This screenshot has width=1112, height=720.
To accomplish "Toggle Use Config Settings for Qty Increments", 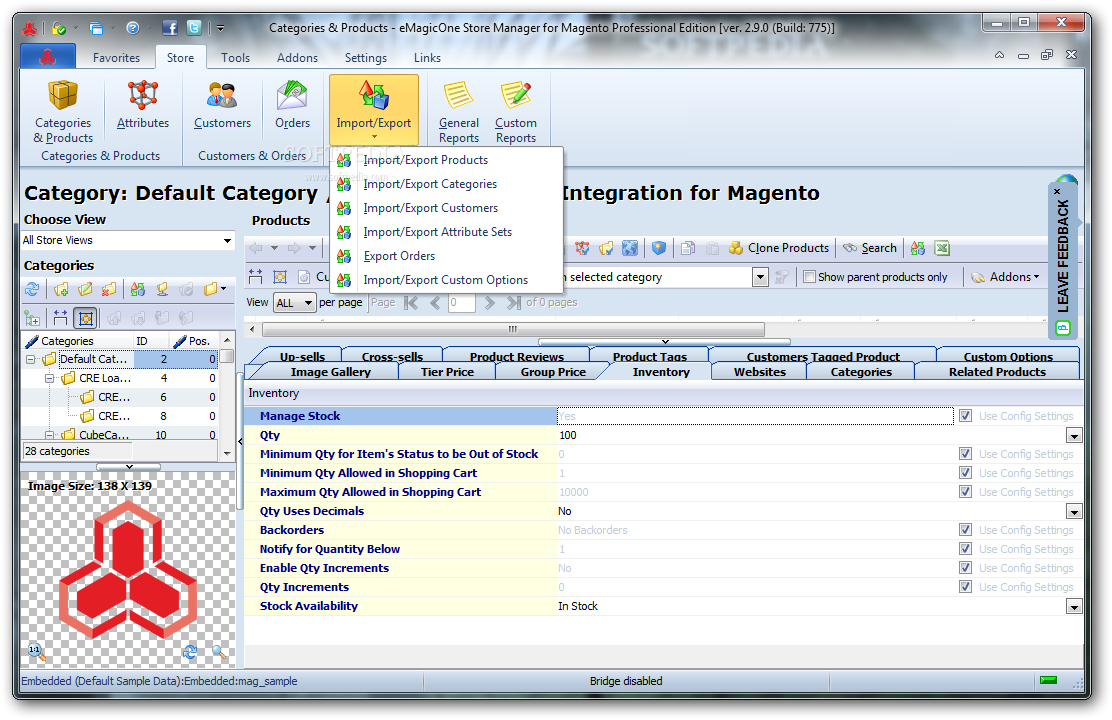I will point(965,587).
